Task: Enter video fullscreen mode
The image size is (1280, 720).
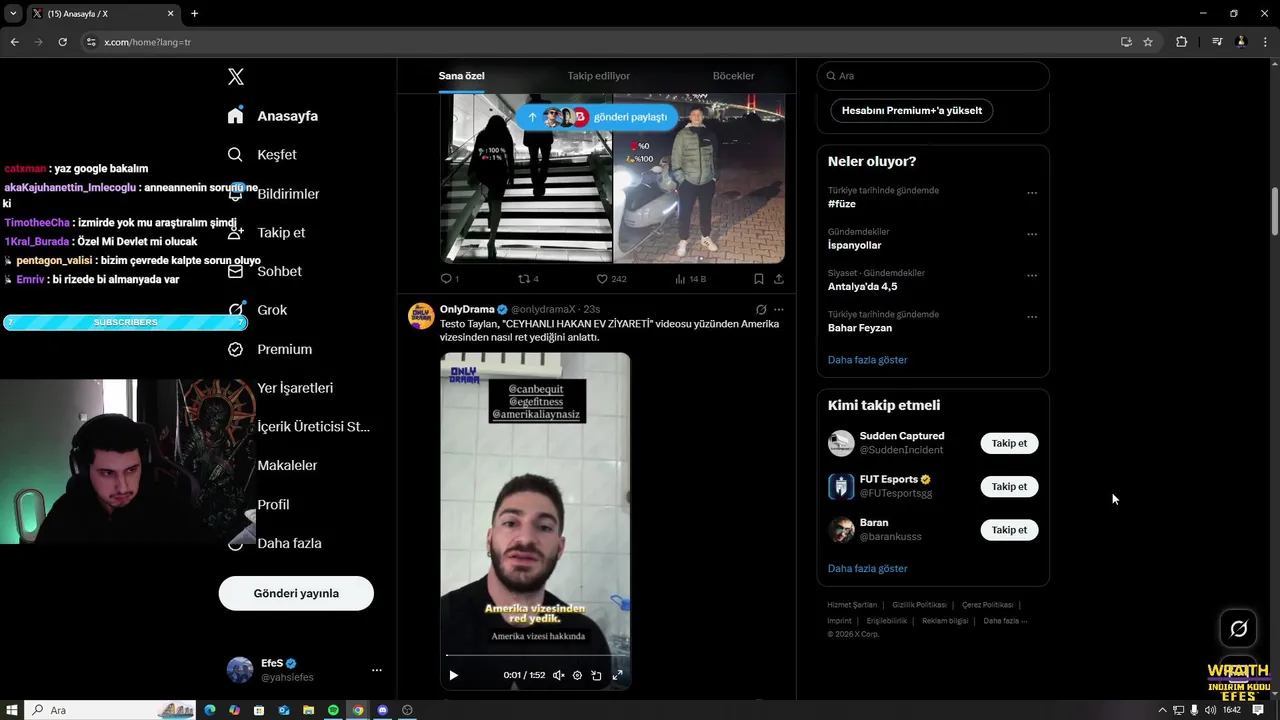Action: coord(617,675)
